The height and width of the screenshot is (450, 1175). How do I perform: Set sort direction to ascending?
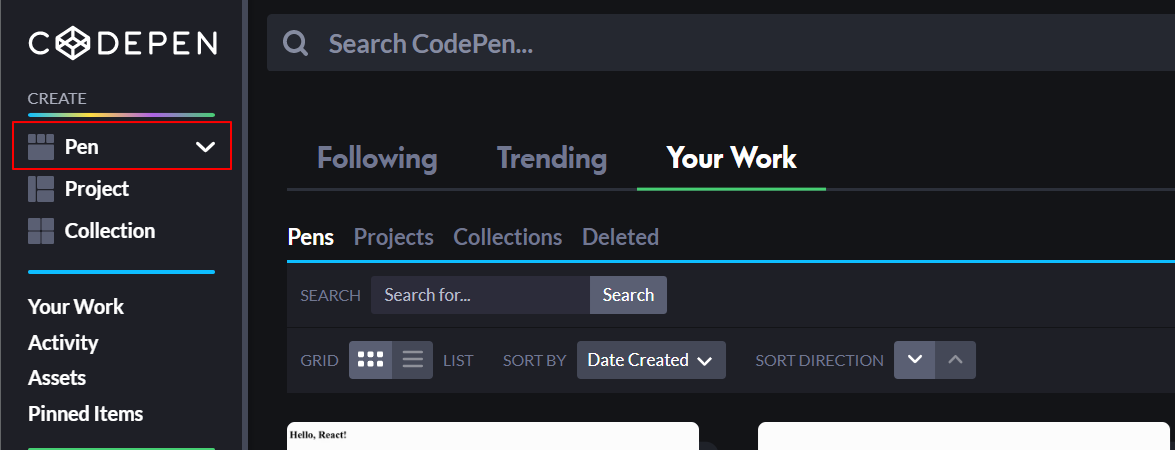(x=955, y=360)
